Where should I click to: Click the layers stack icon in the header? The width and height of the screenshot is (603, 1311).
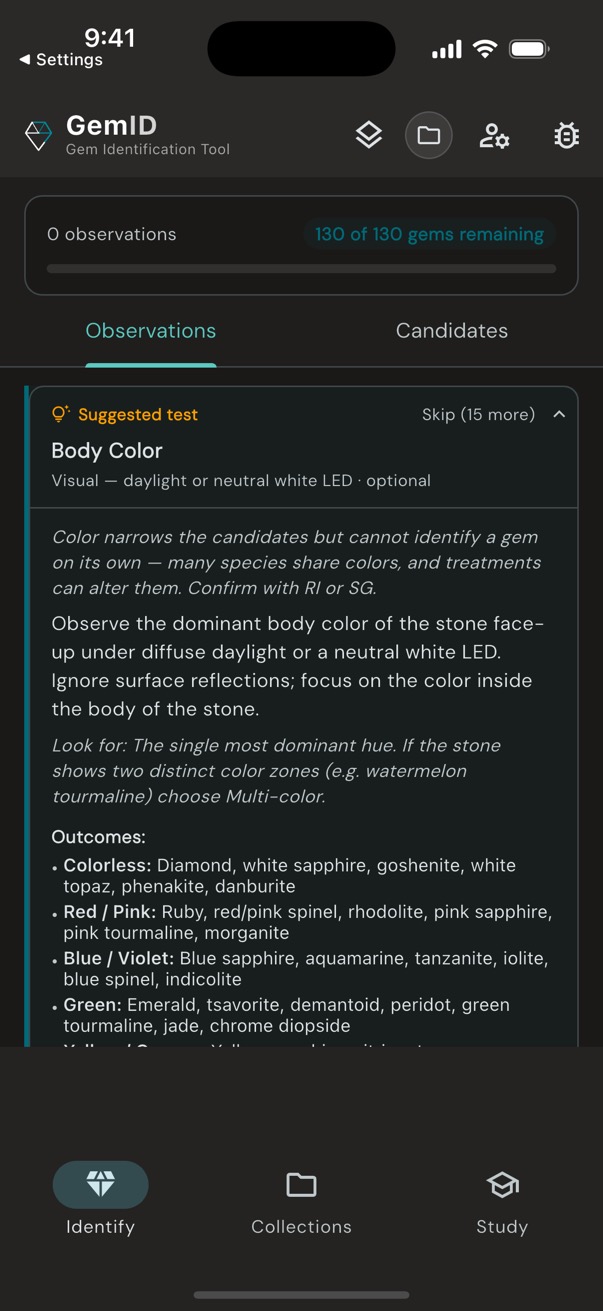point(368,134)
